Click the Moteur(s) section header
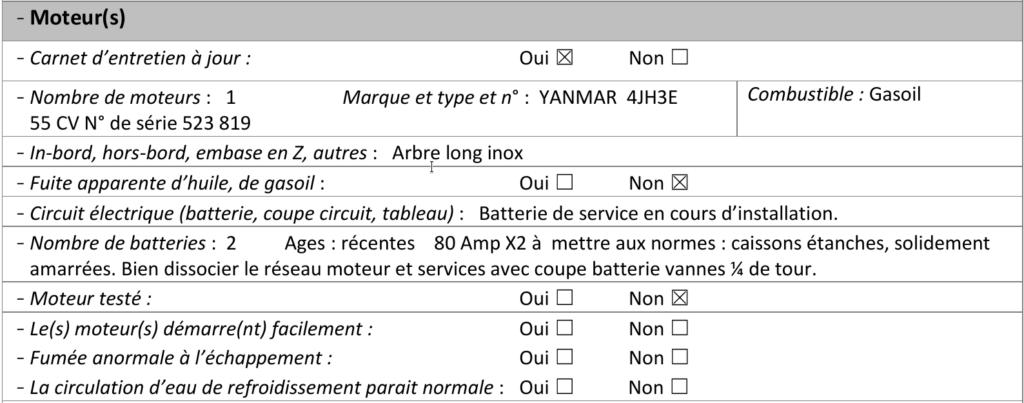1024x403 pixels. [78, 18]
